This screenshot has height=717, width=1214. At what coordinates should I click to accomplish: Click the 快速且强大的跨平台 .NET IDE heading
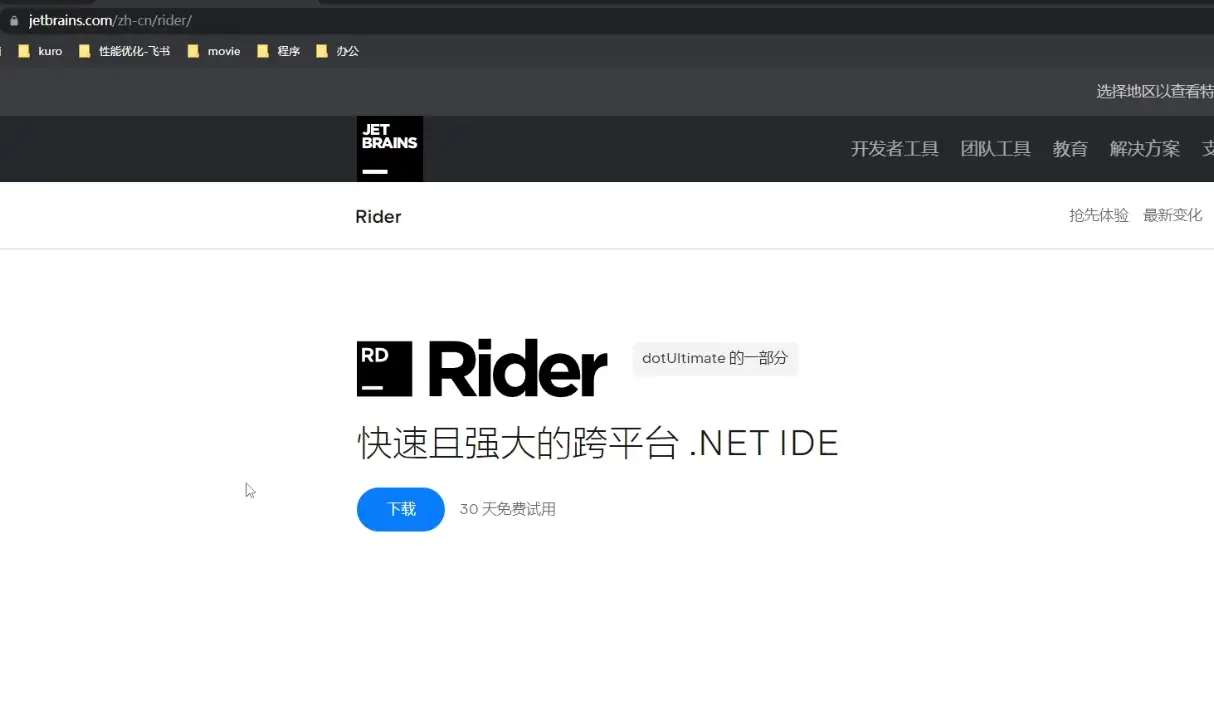[x=598, y=443]
